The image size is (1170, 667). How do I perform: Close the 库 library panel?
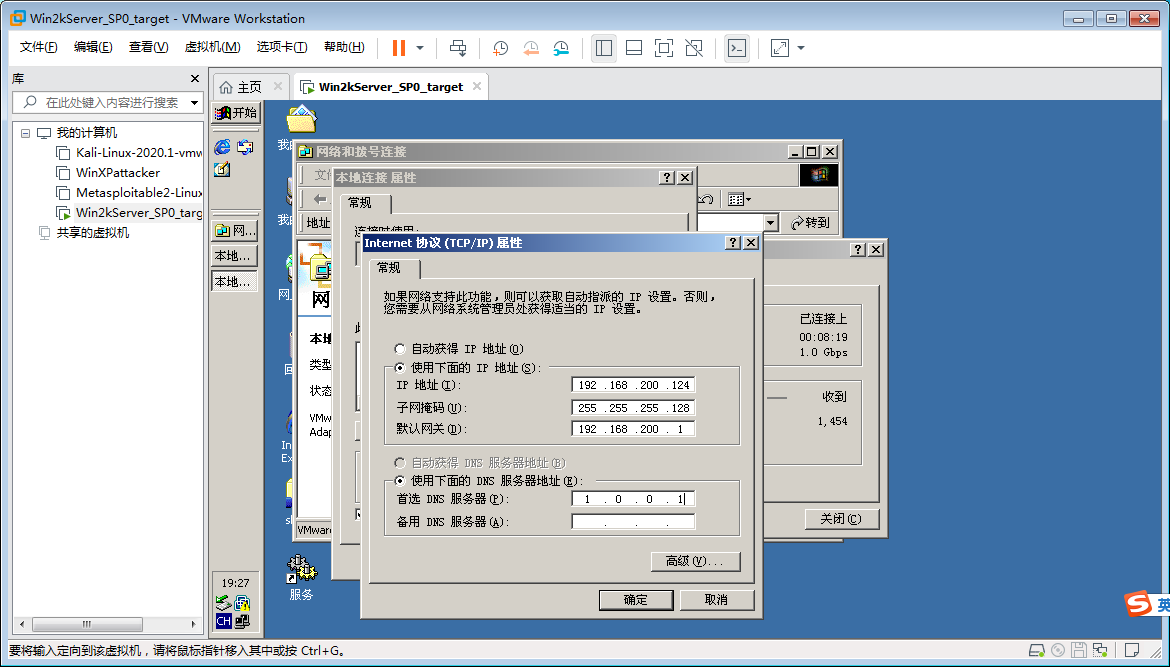(195, 78)
